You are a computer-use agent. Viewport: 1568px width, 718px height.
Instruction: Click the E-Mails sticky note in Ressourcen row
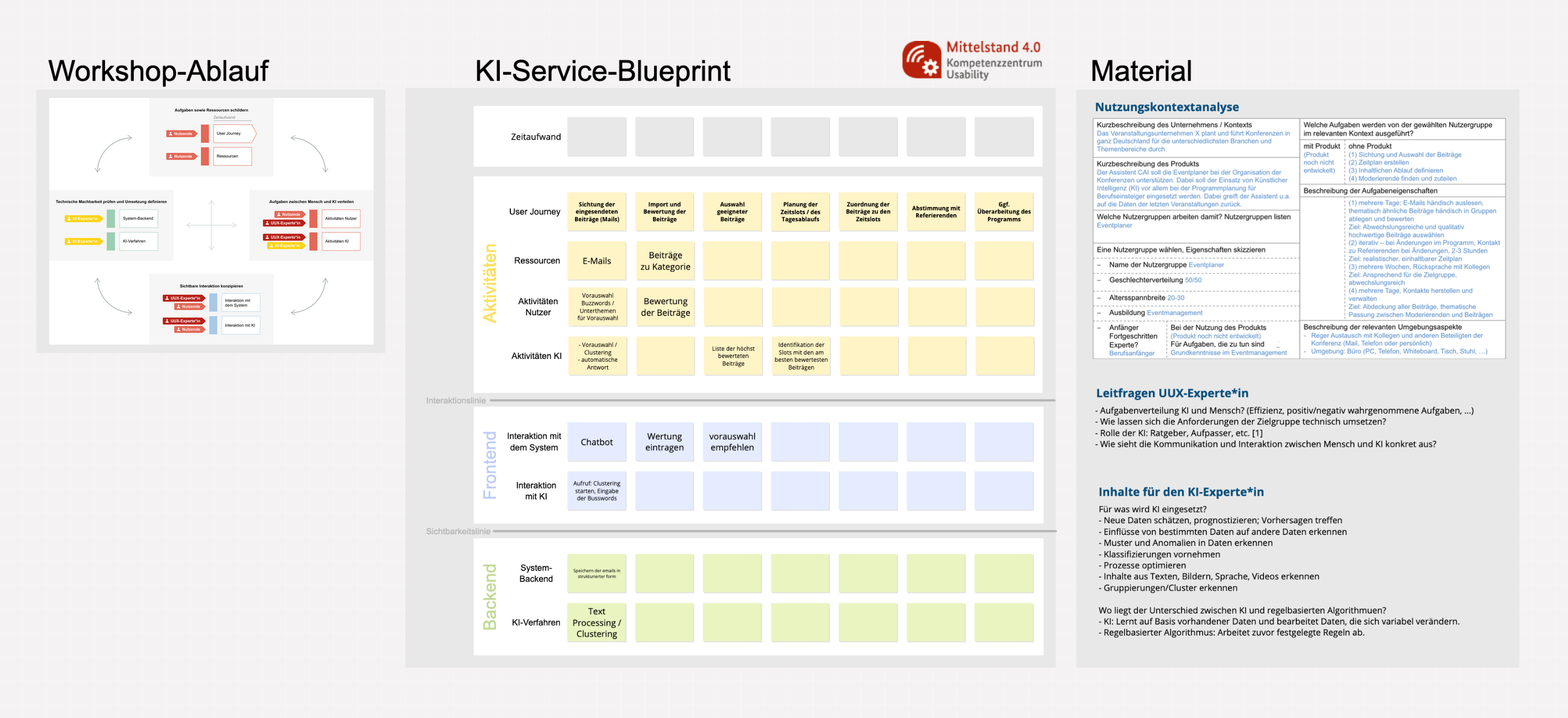[x=598, y=261]
